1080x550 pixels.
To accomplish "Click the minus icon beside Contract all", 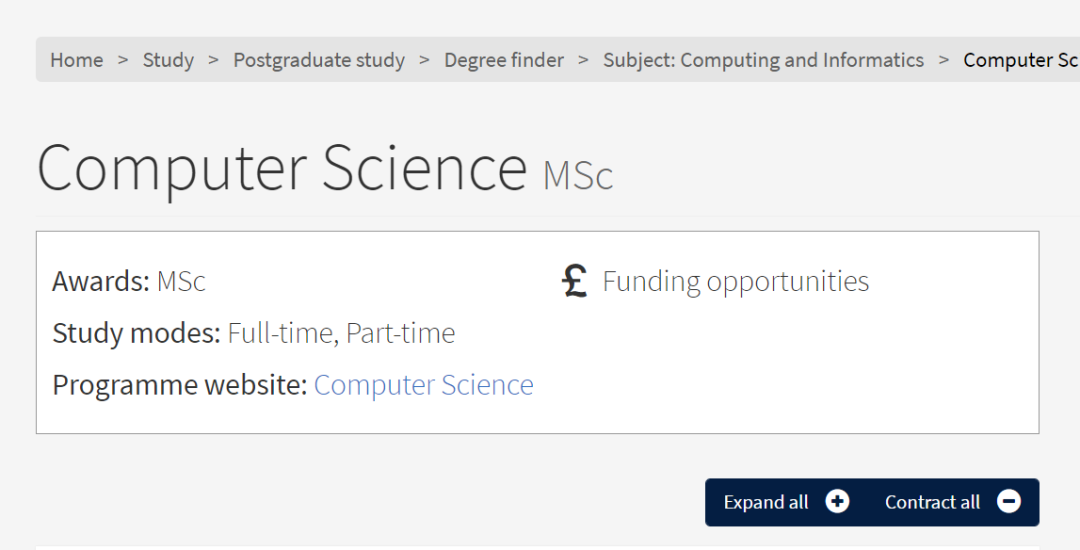I will pos(1009,501).
